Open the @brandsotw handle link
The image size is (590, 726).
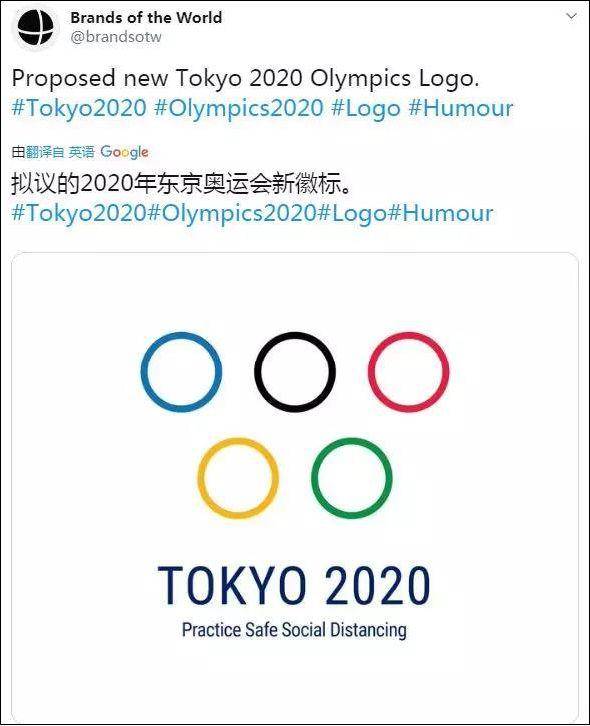pyautogui.click(x=116, y=37)
